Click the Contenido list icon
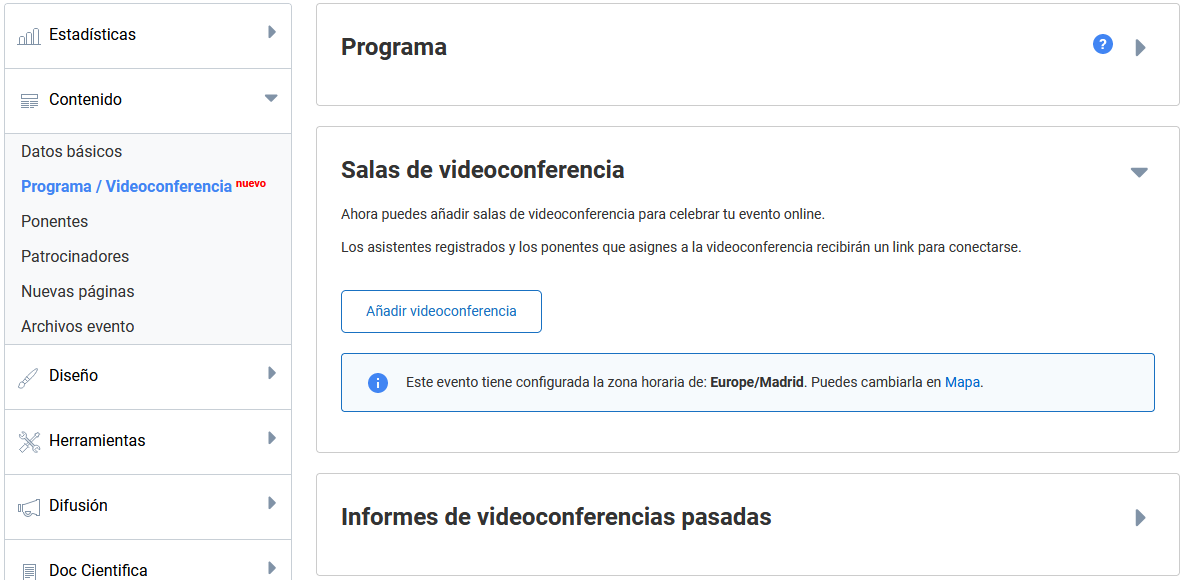Image resolution: width=1184 pixels, height=580 pixels. click(29, 100)
